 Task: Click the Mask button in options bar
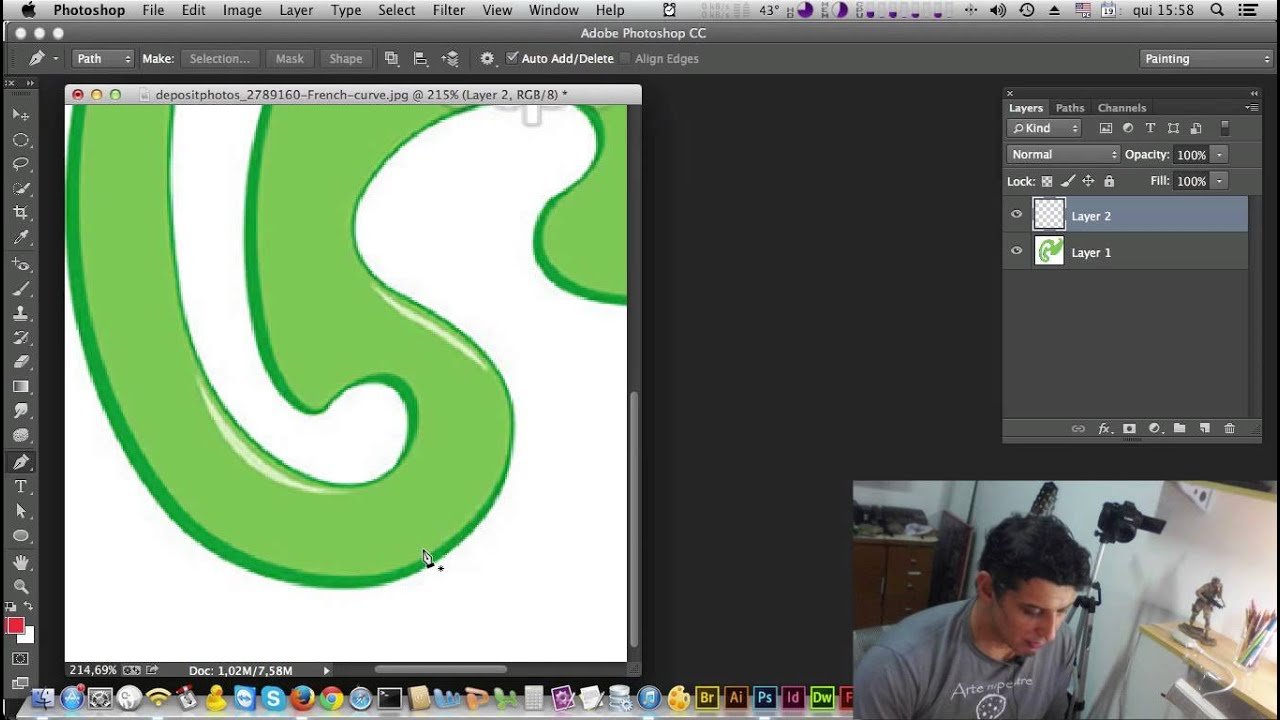[290, 58]
